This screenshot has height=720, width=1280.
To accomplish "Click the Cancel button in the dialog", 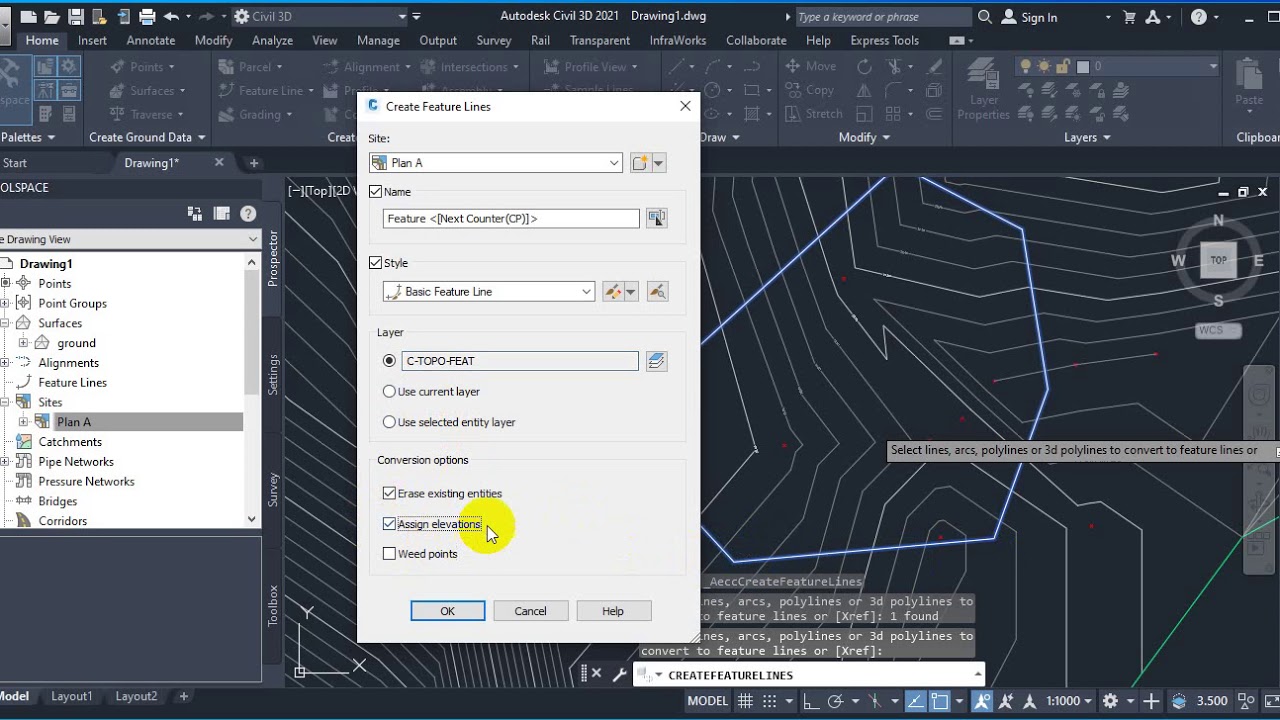I will point(531,611).
